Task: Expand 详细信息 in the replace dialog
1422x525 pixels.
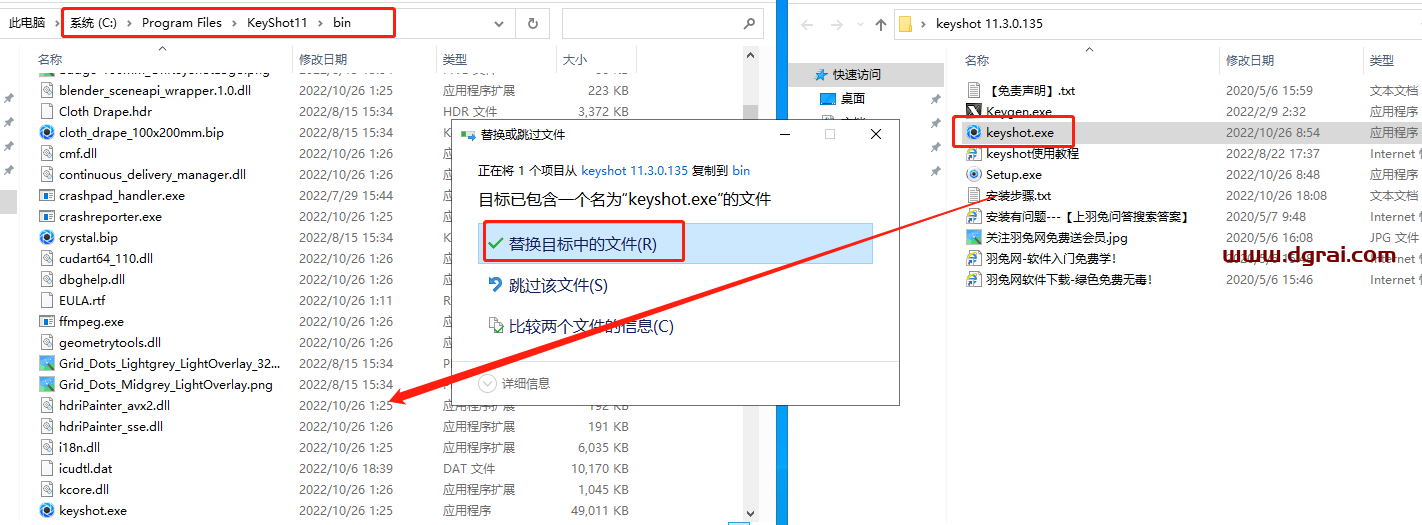Action: (514, 383)
